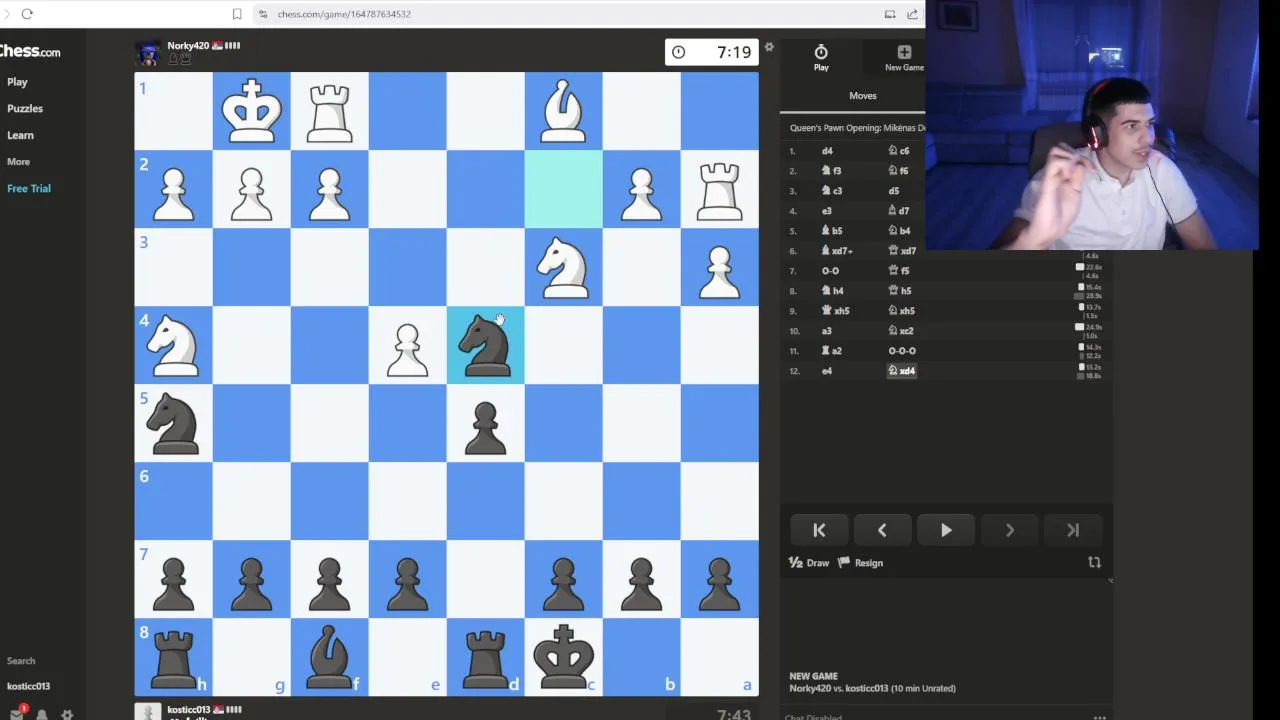Open board settings gear beside the clock
The height and width of the screenshot is (720, 1280).
click(x=769, y=47)
